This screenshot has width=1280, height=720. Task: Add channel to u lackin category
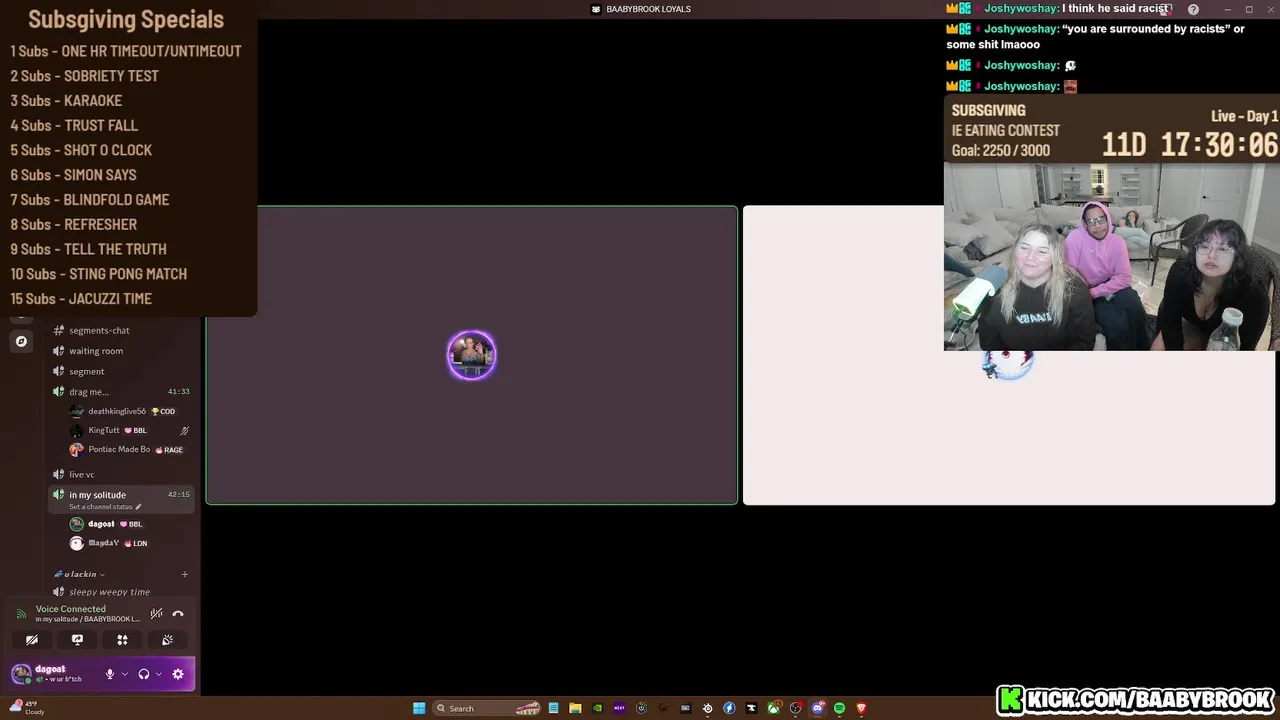pos(185,574)
